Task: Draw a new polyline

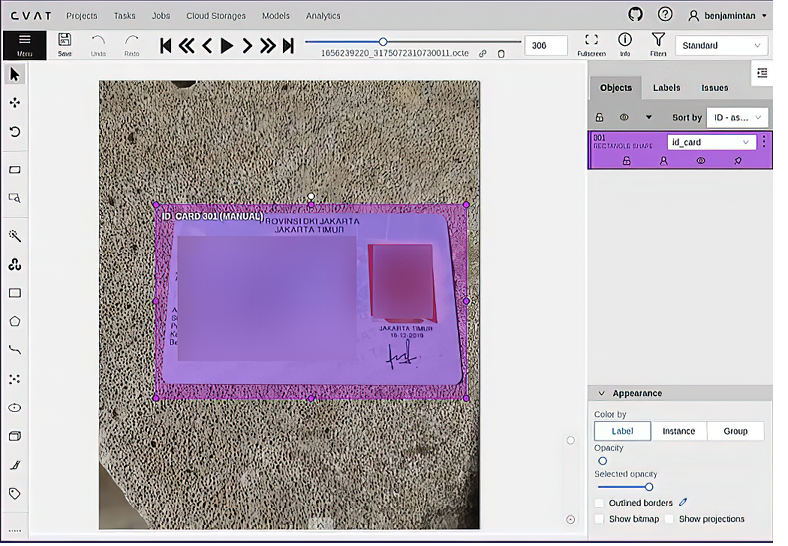Action: tap(15, 350)
